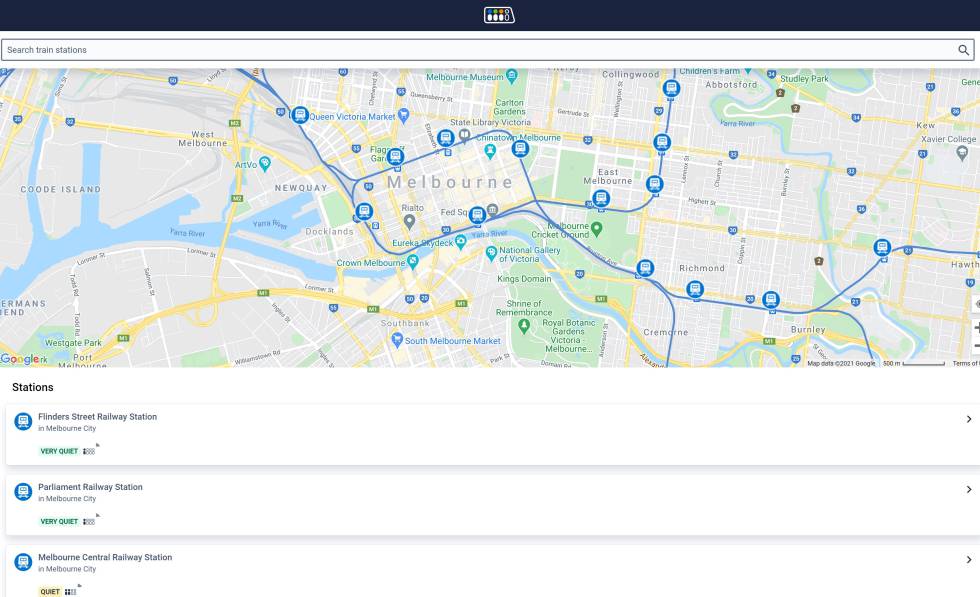Click Xavier College map pin
This screenshot has height=597, width=980.
click(962, 152)
